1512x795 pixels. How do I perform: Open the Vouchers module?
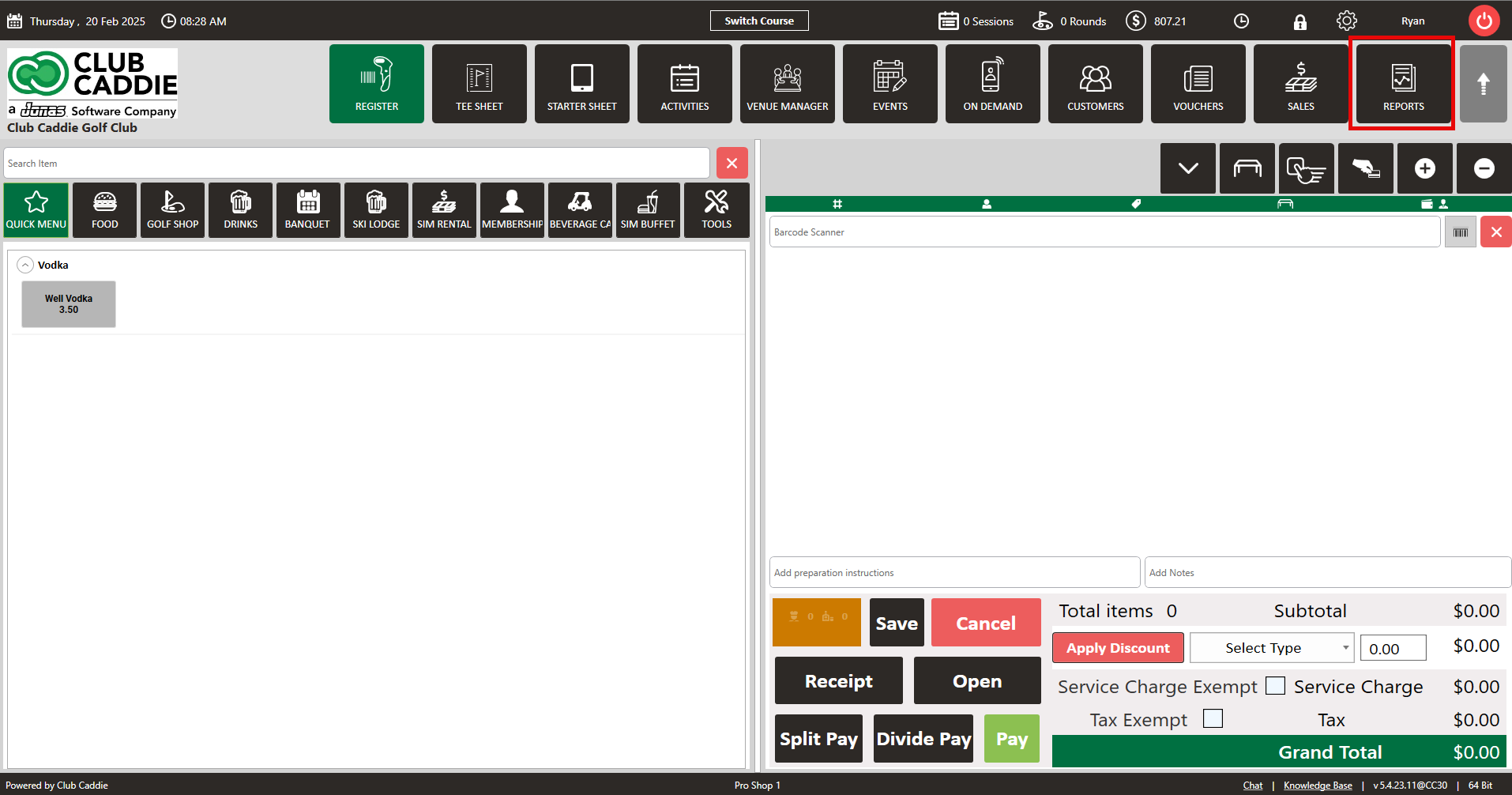click(x=1198, y=84)
